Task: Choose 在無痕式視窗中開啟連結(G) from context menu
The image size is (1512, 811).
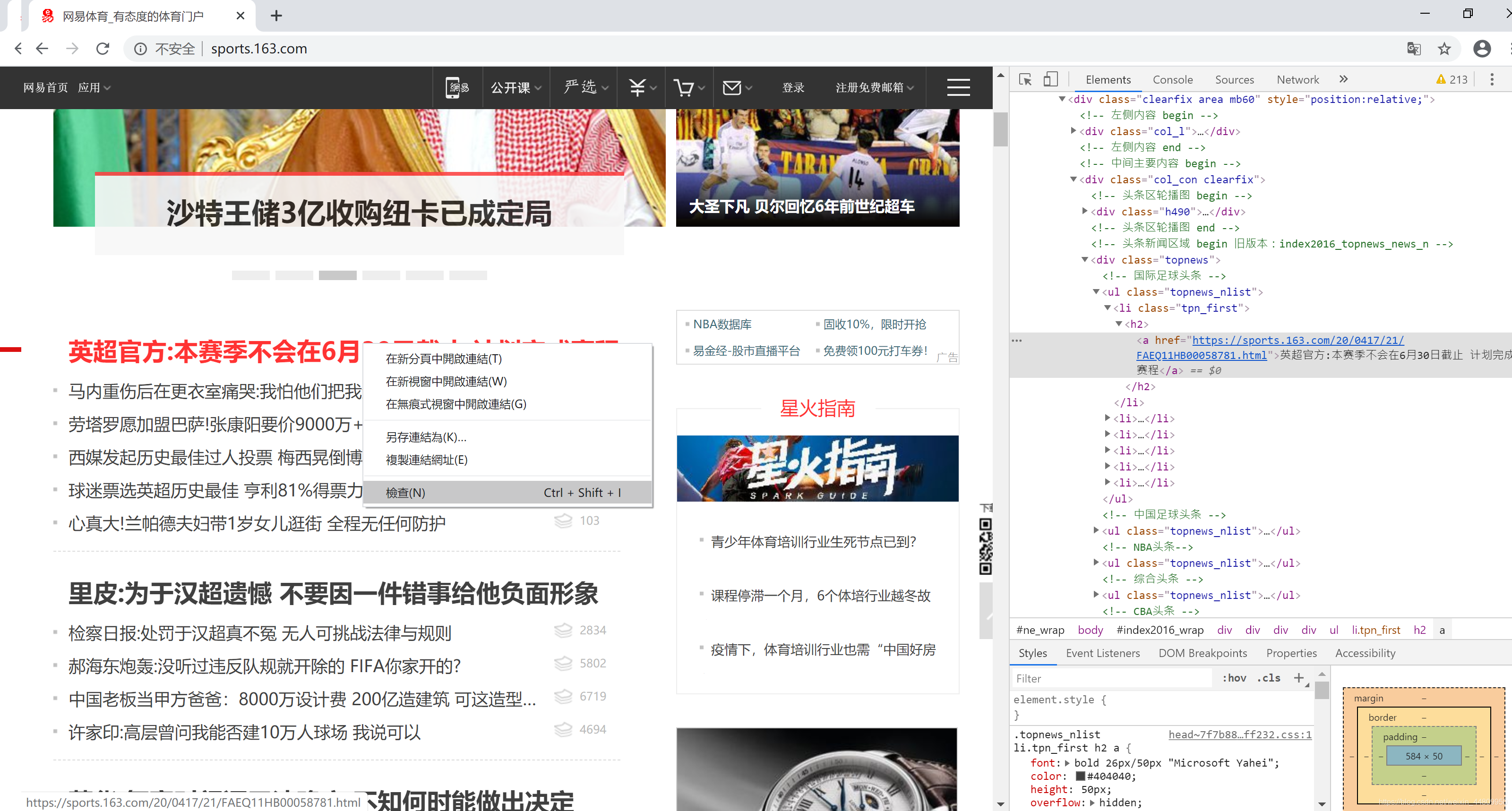Action: (x=508, y=404)
